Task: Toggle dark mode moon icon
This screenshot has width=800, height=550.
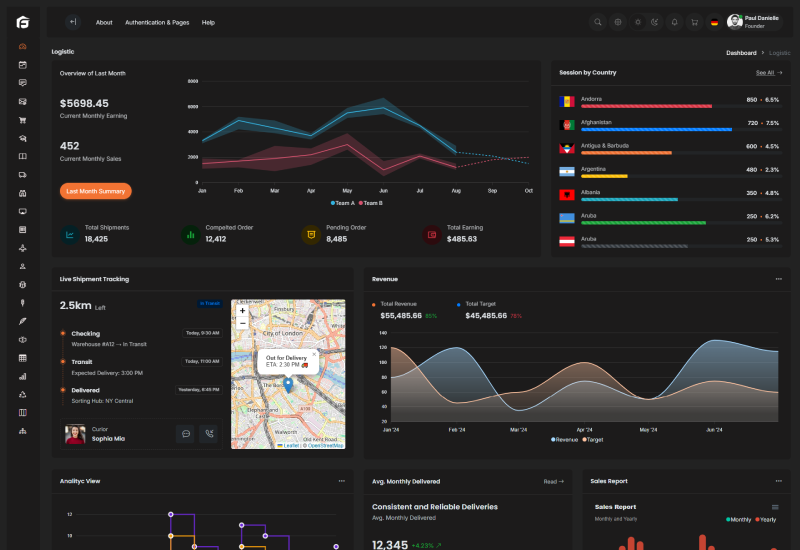Action: tap(655, 22)
